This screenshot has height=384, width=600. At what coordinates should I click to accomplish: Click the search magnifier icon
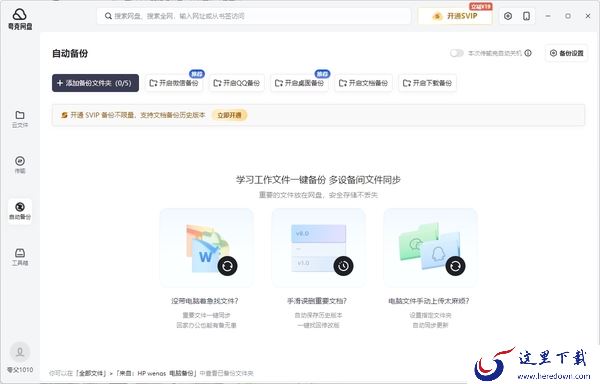(108, 16)
